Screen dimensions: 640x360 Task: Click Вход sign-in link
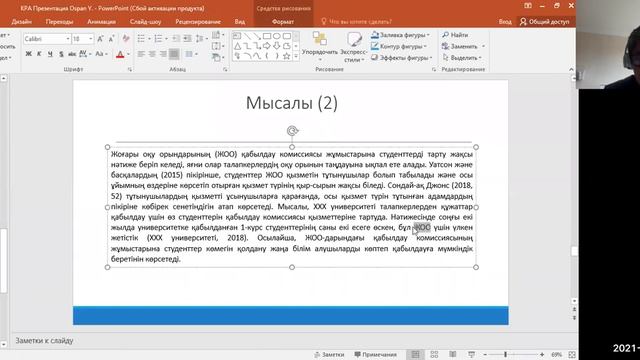505,22
